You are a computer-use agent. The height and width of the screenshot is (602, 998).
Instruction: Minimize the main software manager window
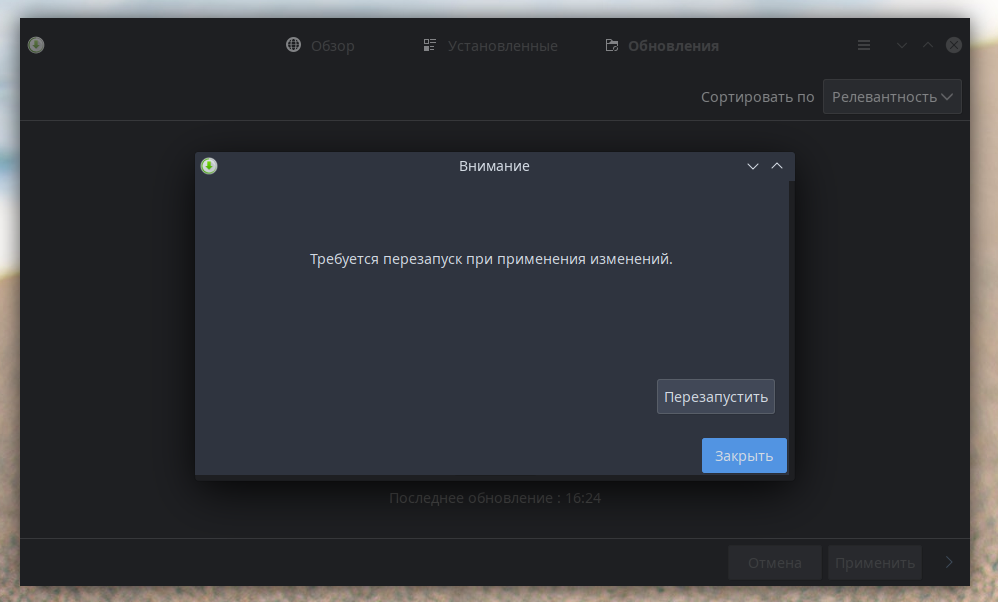pyautogui.click(x=901, y=45)
